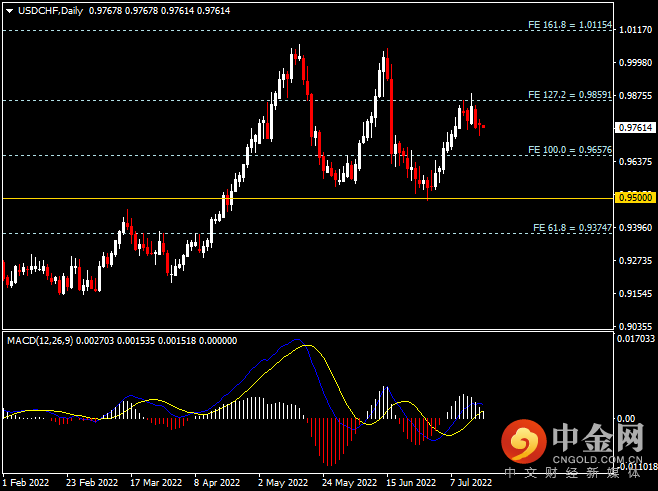
Task: Click the 0.90355 price scale value
Action: (x=635, y=326)
